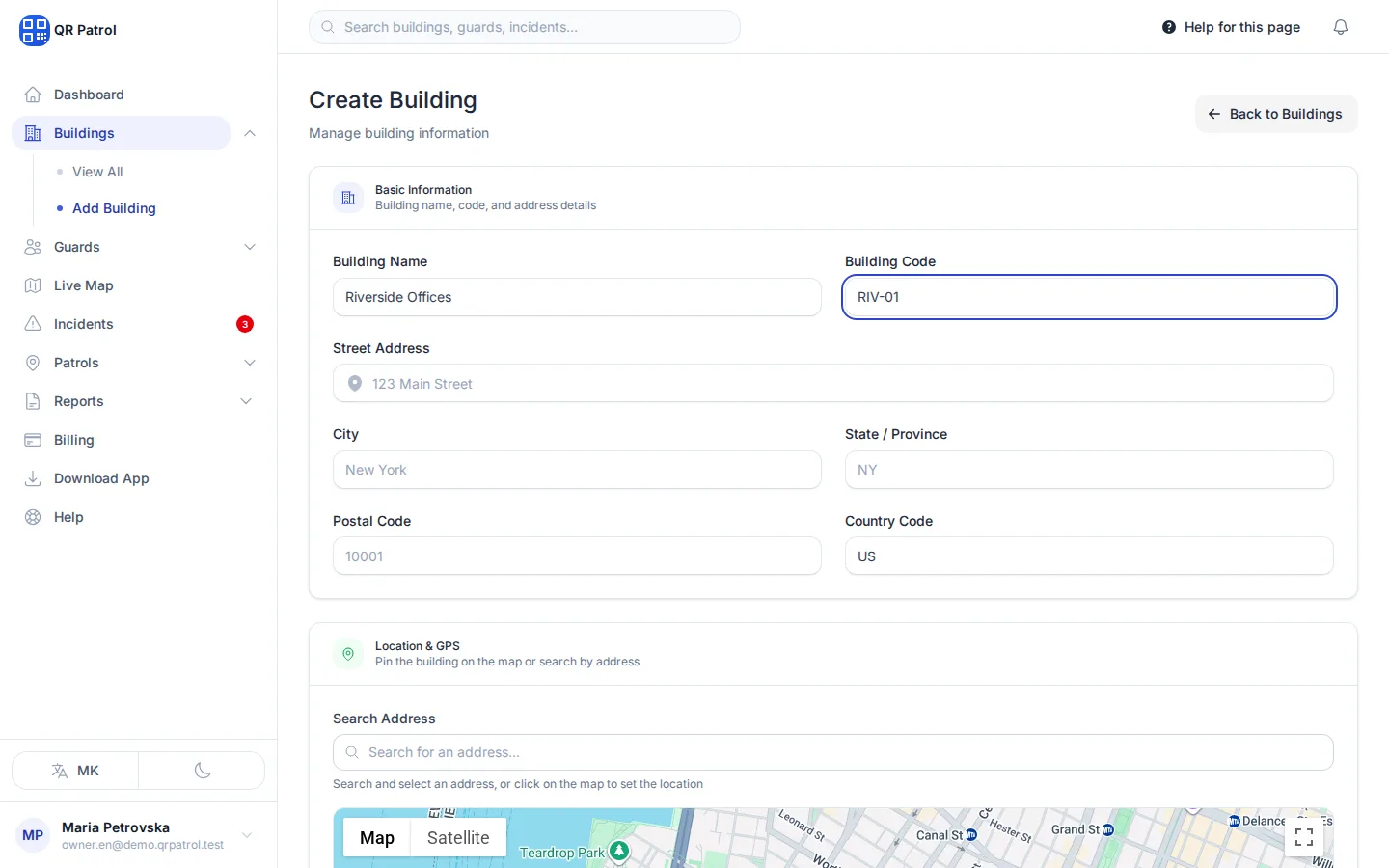This screenshot has width=1389, height=868.
Task: Switch language using MK button
Action: click(75, 771)
